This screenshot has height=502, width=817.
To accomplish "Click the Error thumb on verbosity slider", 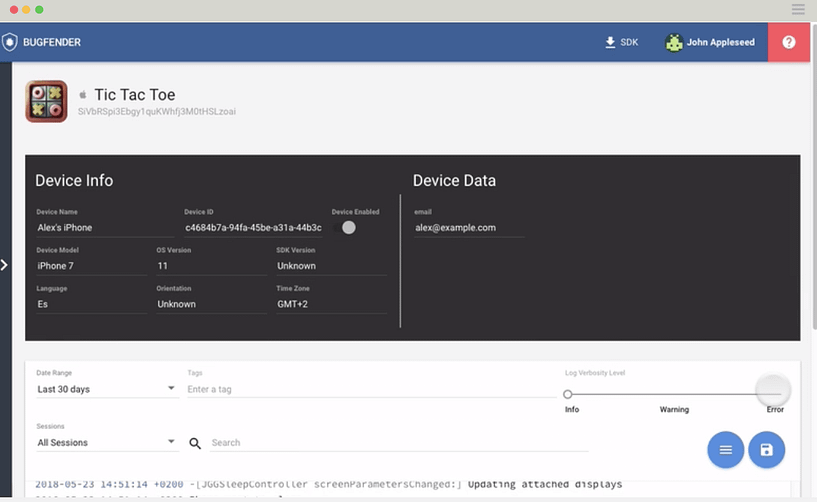I will click(x=774, y=390).
